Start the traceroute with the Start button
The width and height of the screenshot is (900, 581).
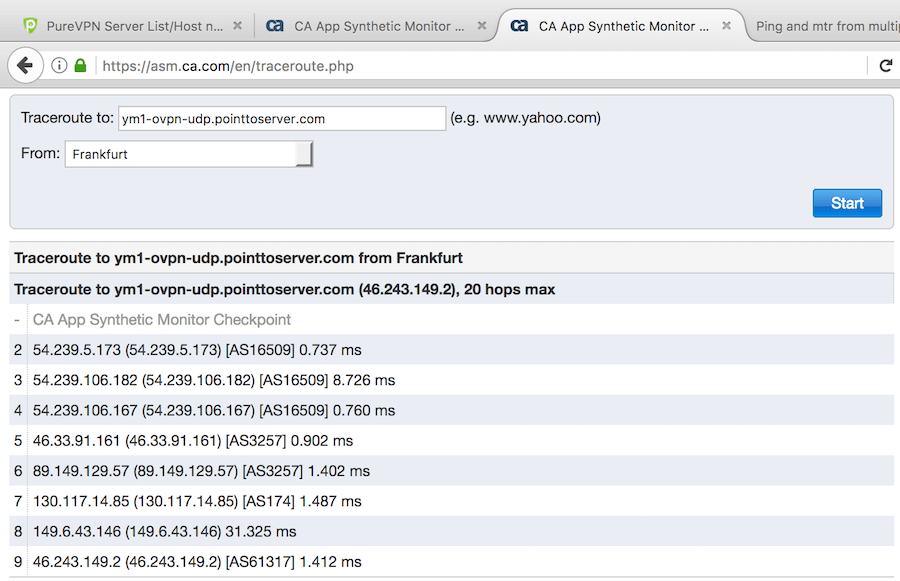847,203
